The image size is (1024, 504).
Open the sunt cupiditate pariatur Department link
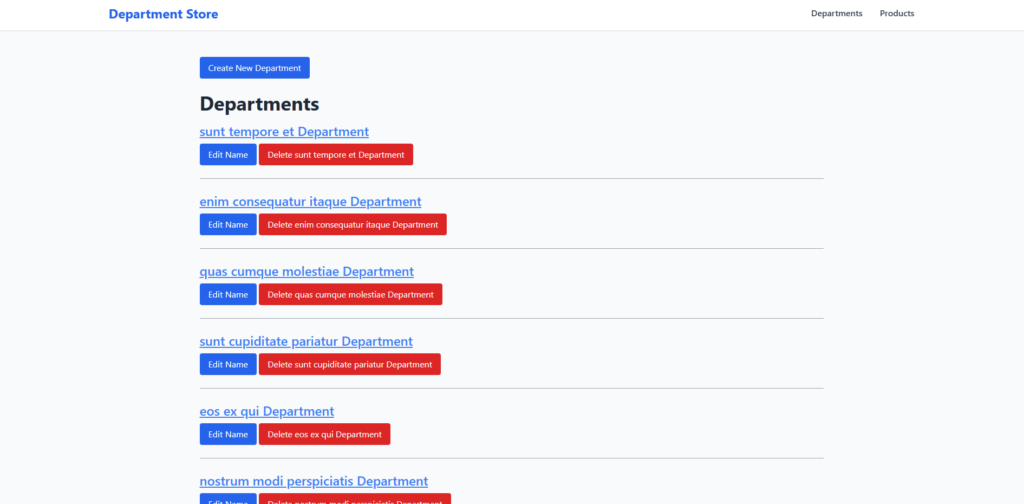tap(306, 342)
